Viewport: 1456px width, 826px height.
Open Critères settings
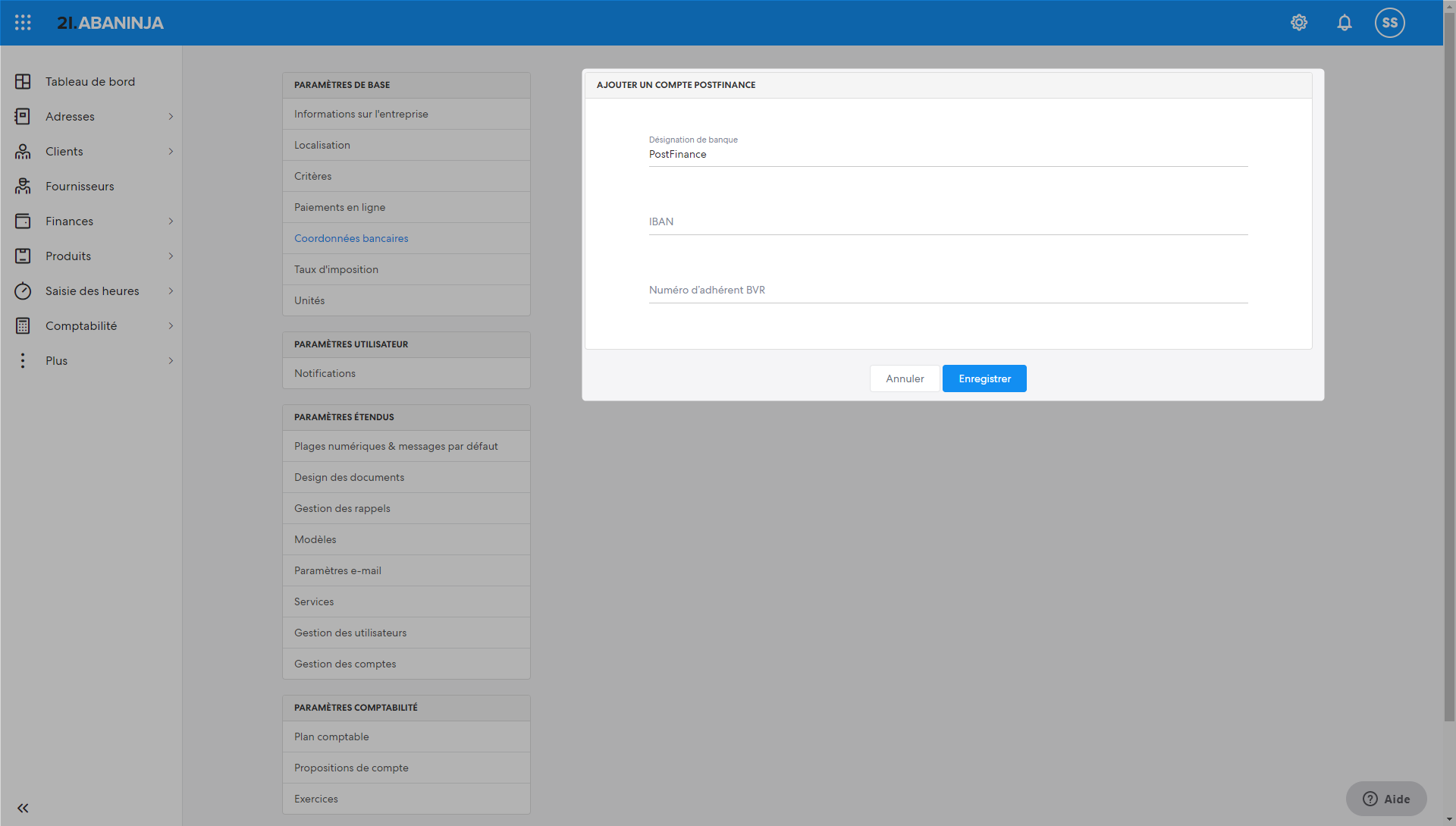tap(406, 176)
